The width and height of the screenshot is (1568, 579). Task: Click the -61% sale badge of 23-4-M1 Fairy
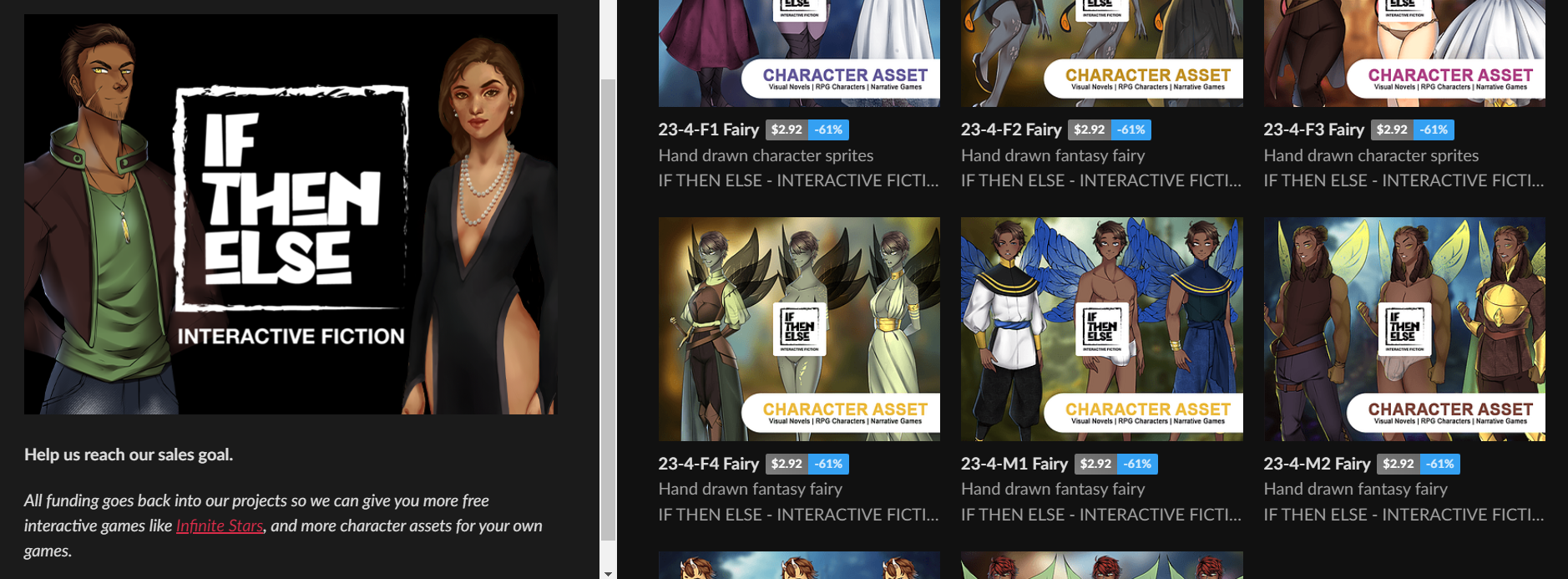point(1138,464)
